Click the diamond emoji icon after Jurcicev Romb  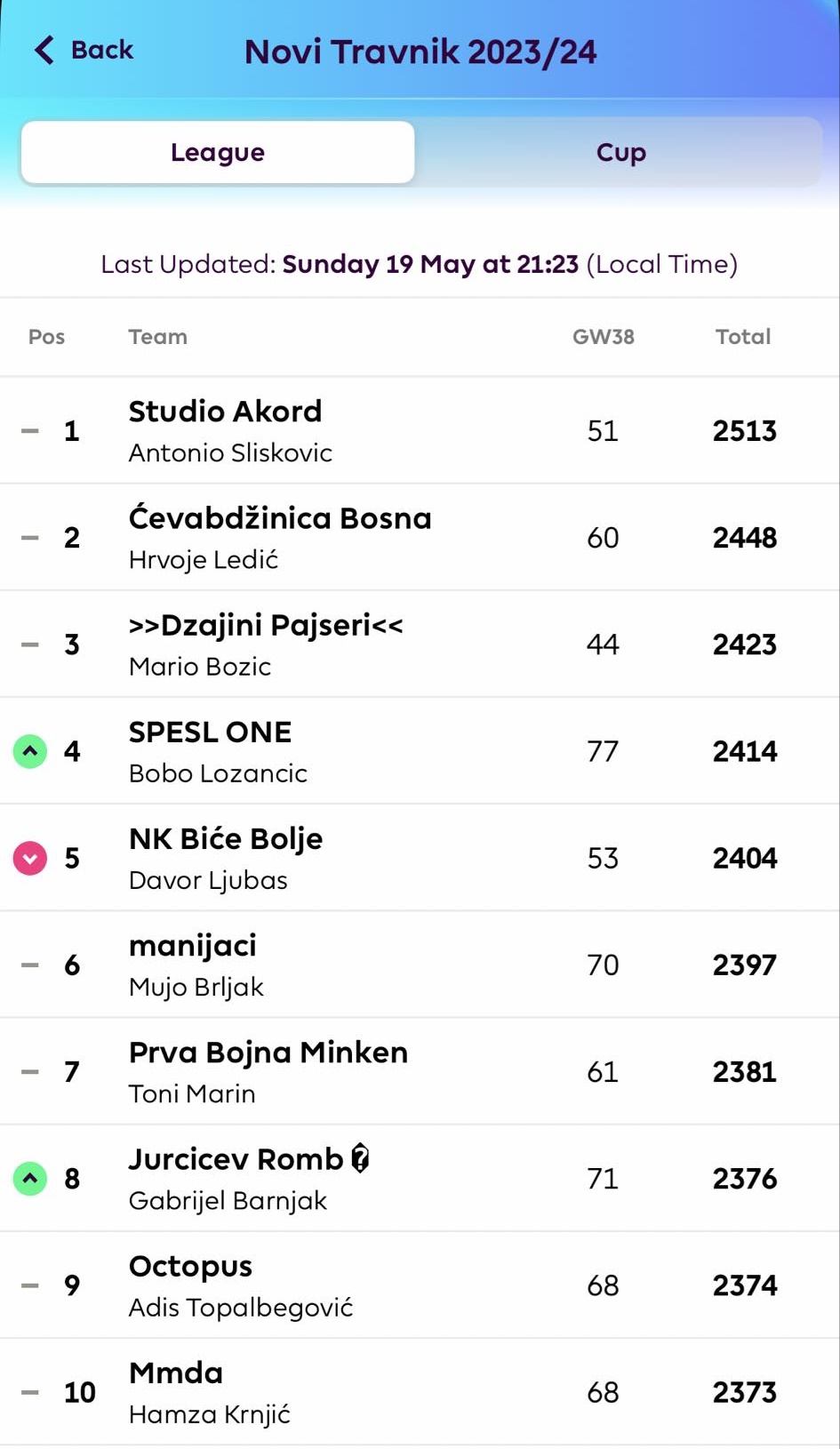point(360,1158)
